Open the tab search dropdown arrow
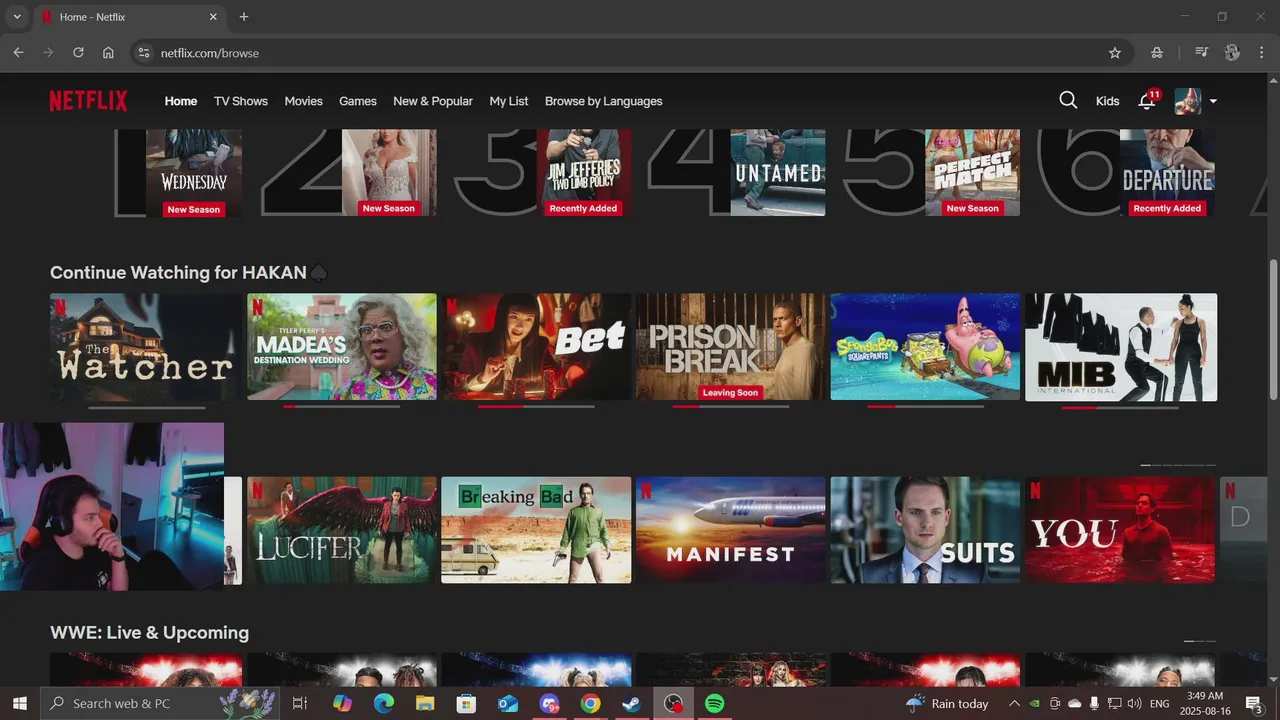The image size is (1280, 720). [x=16, y=17]
